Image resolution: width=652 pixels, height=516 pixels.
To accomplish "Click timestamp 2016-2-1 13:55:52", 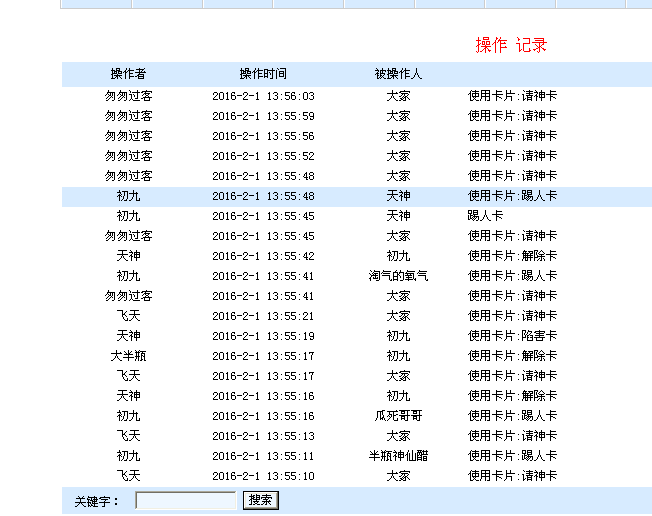I will tap(263, 156).
